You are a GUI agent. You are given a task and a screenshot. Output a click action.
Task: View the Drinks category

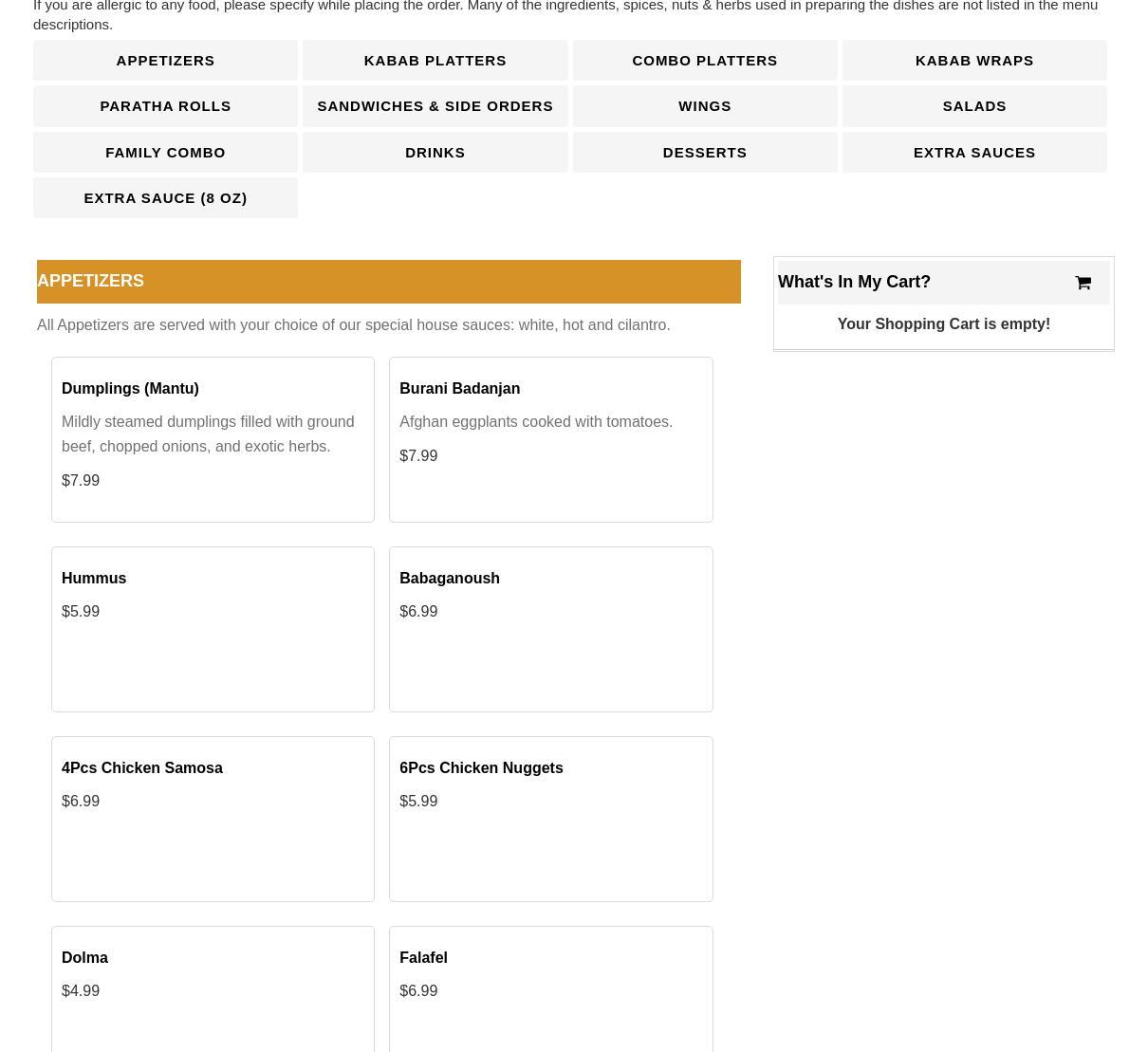[x=435, y=152]
